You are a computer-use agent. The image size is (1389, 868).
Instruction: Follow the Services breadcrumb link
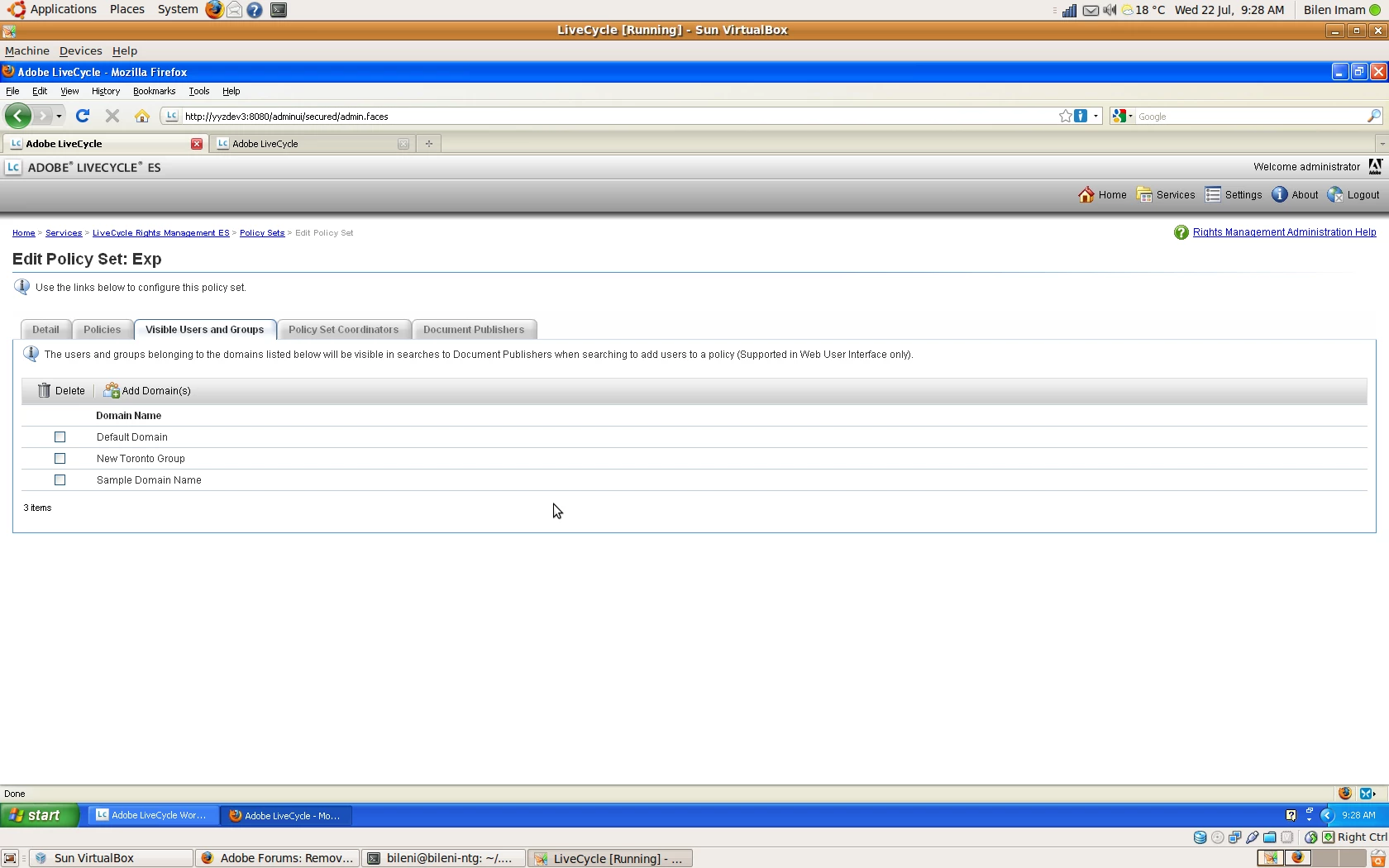64,233
